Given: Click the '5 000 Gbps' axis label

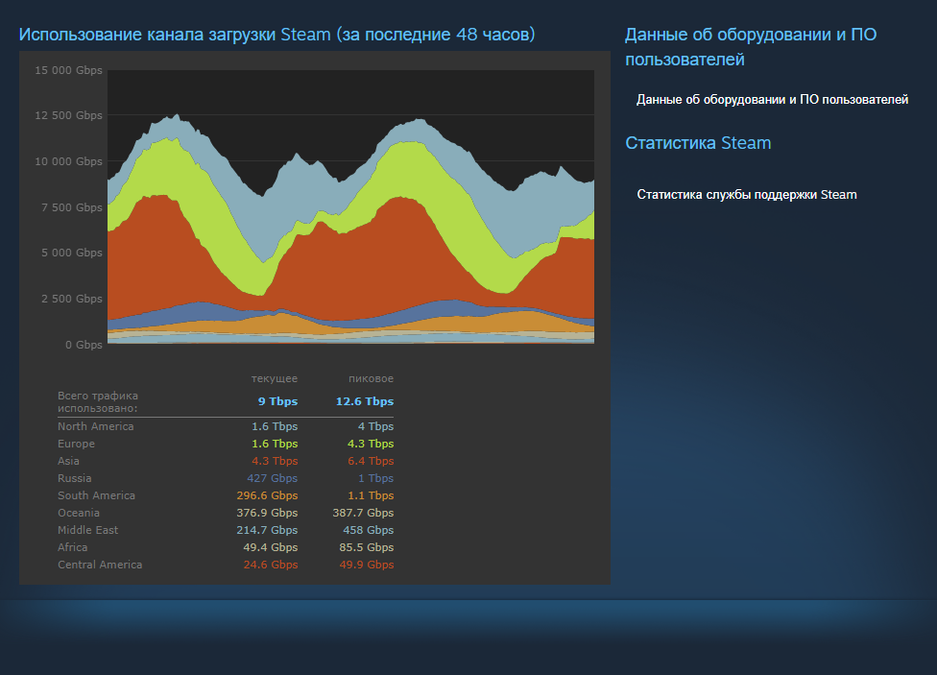Looking at the screenshot, I should (x=72, y=253).
